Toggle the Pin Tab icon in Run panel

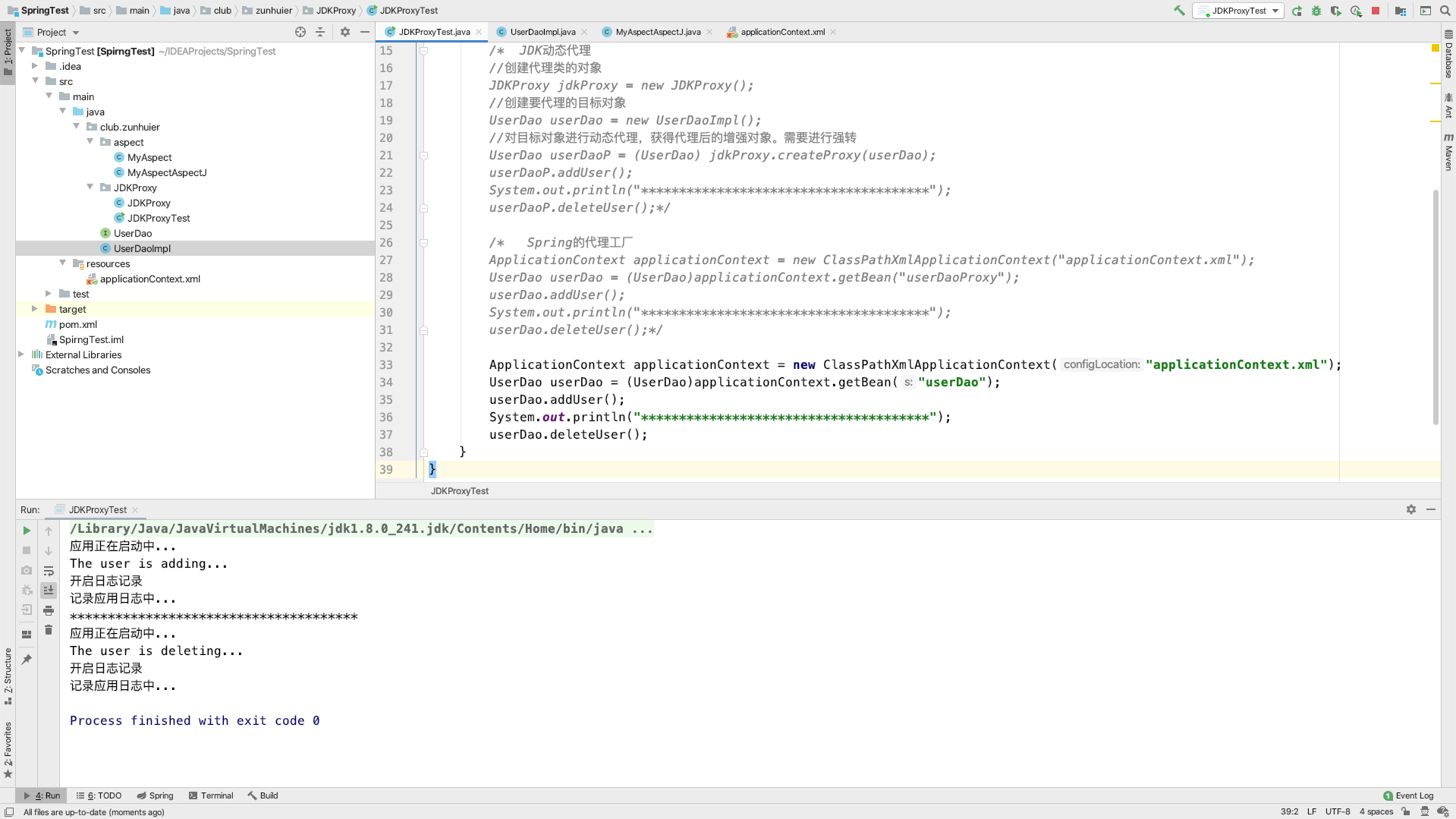[x=27, y=659]
